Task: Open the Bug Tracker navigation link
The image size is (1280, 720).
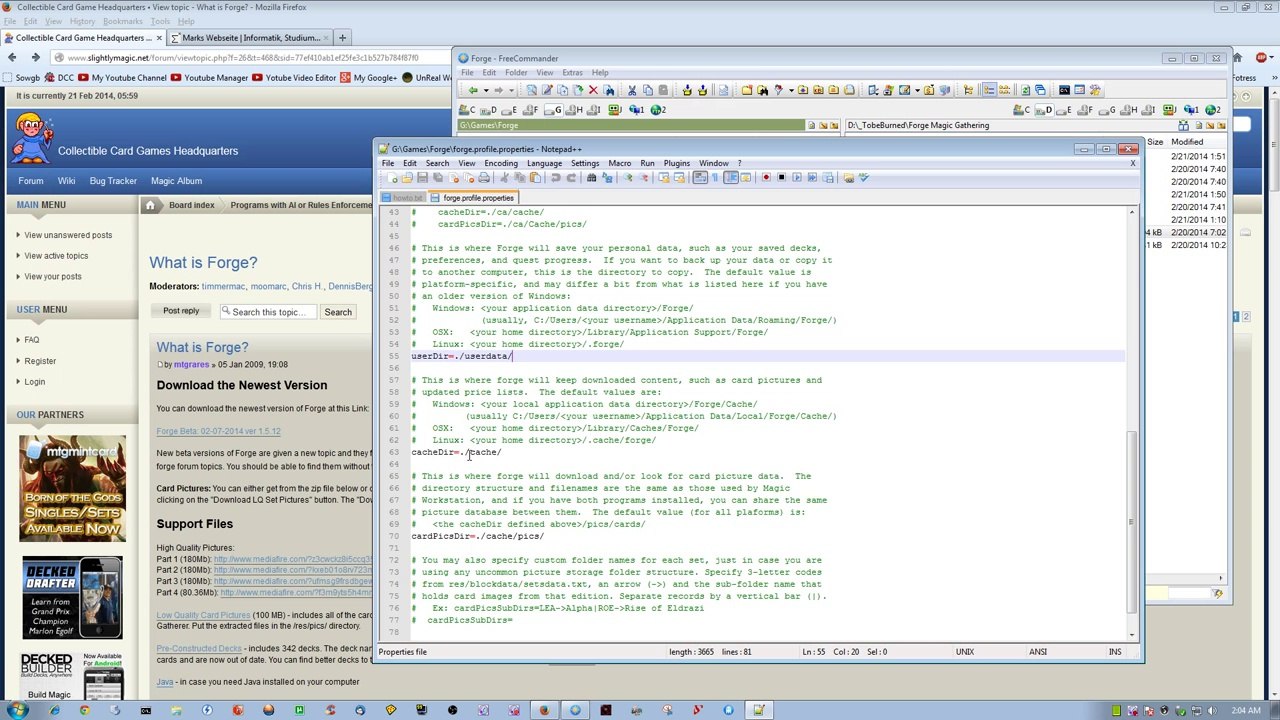Action: click(x=113, y=181)
